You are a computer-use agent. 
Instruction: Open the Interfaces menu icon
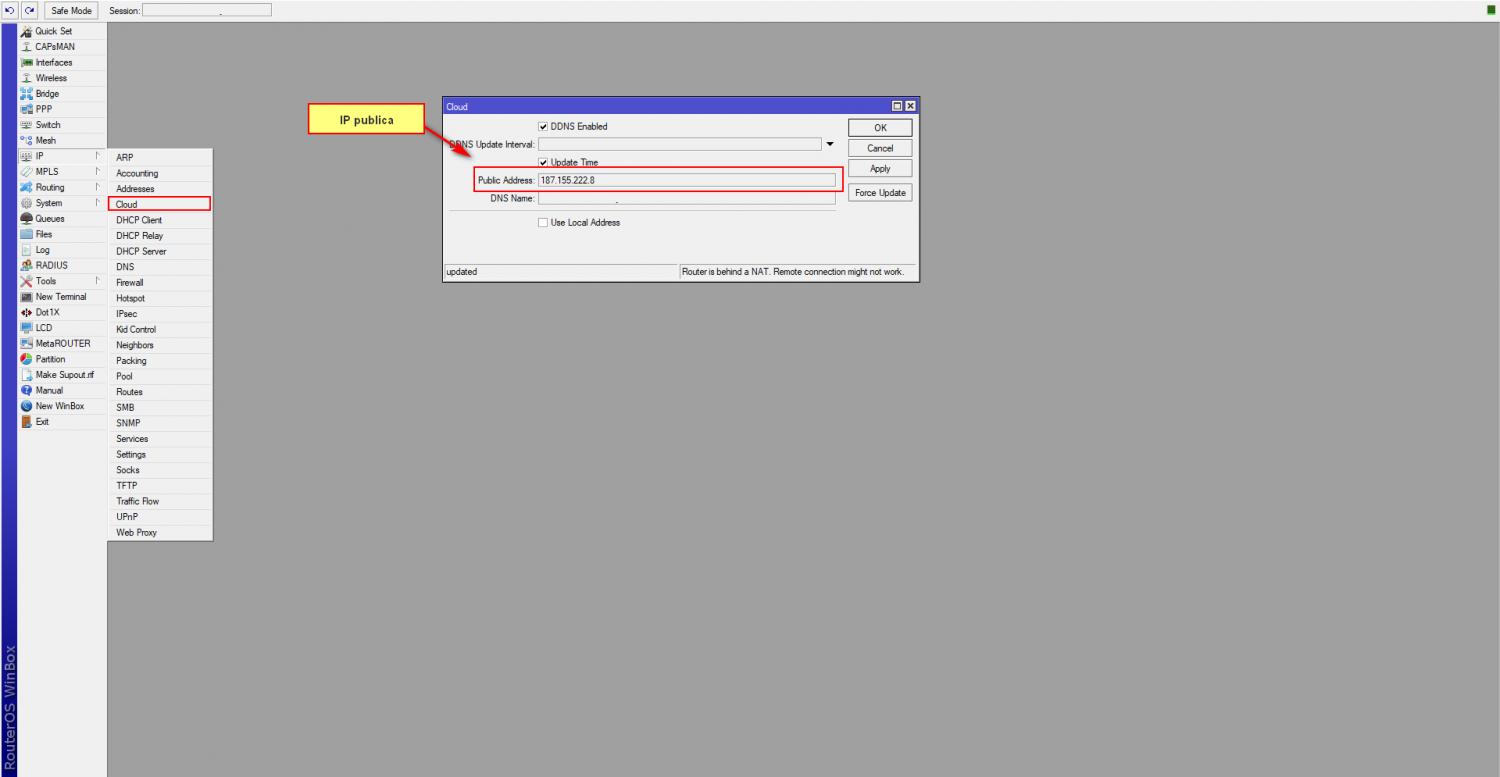tap(27, 62)
